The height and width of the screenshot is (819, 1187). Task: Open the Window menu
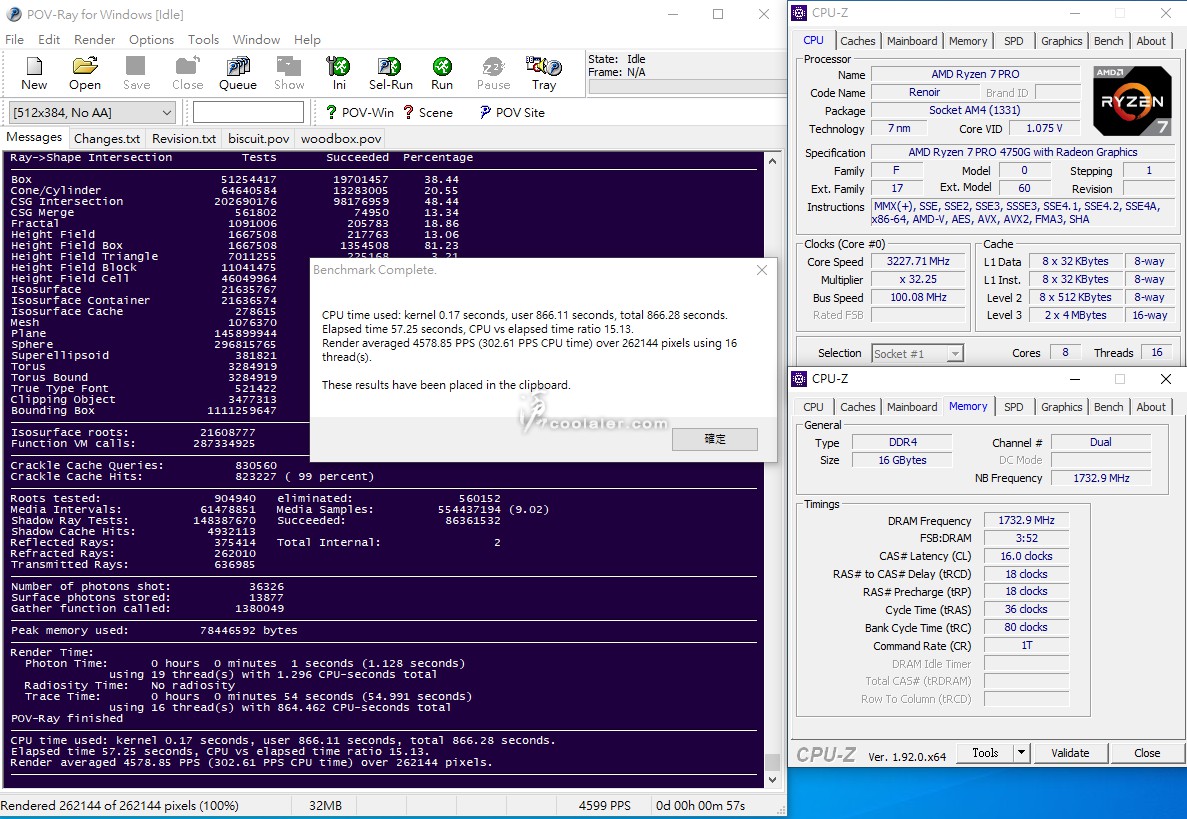(x=256, y=39)
